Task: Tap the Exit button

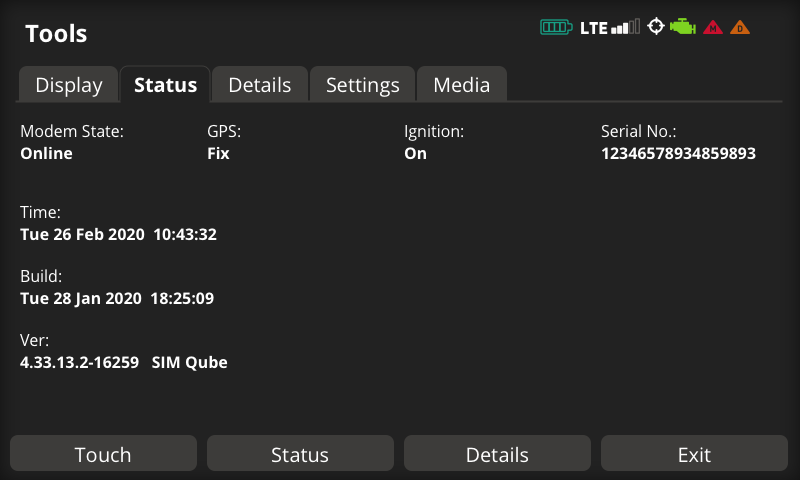Action: tap(694, 454)
